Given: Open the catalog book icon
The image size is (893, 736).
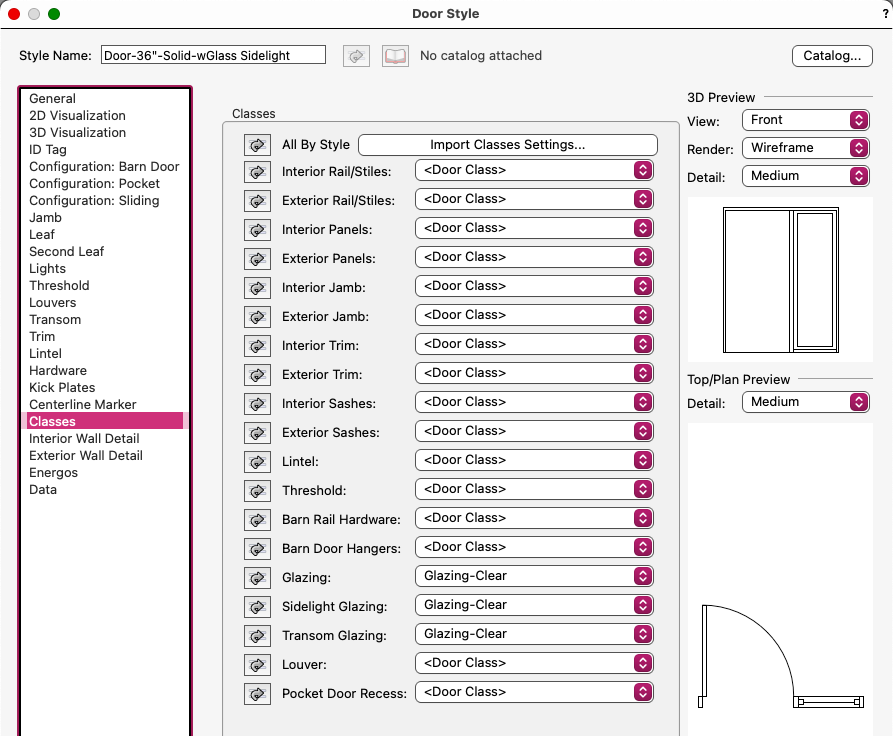Looking at the screenshot, I should pos(394,56).
